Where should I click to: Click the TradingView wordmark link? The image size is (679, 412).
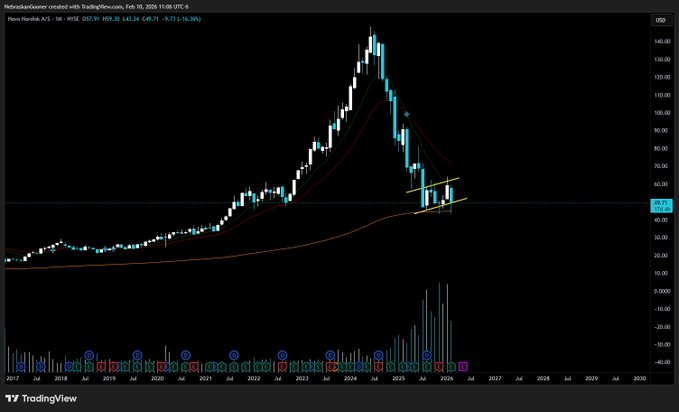click(49, 399)
